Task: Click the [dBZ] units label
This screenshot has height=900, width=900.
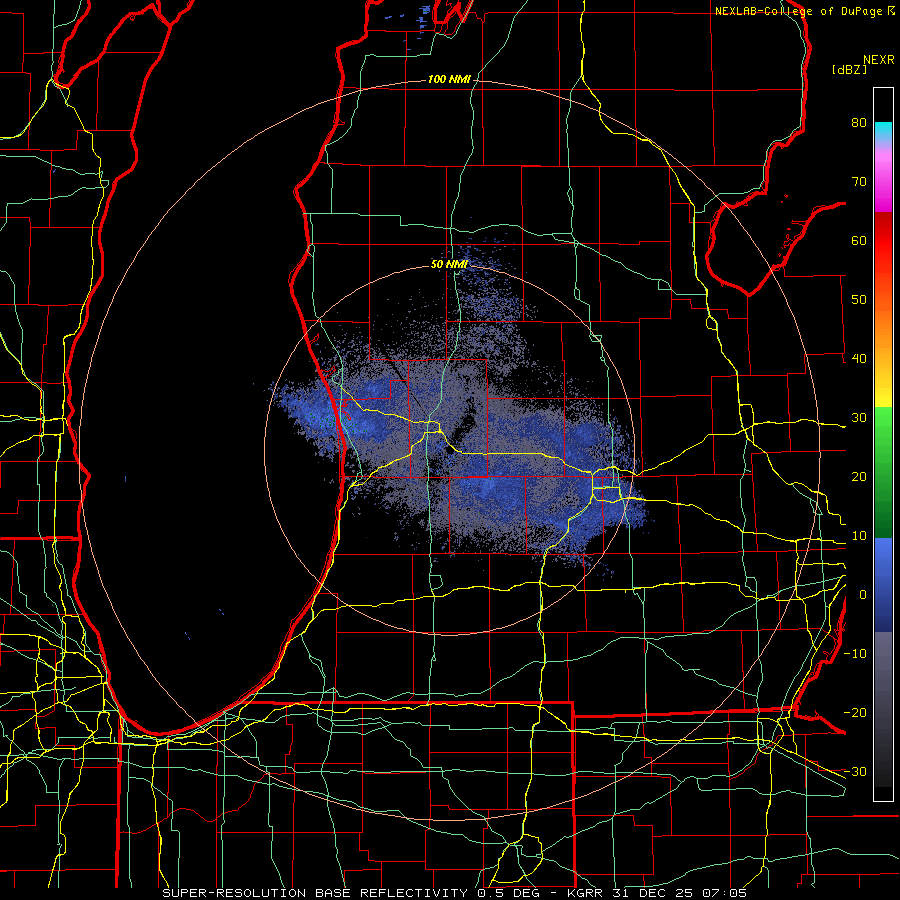Action: point(849,69)
